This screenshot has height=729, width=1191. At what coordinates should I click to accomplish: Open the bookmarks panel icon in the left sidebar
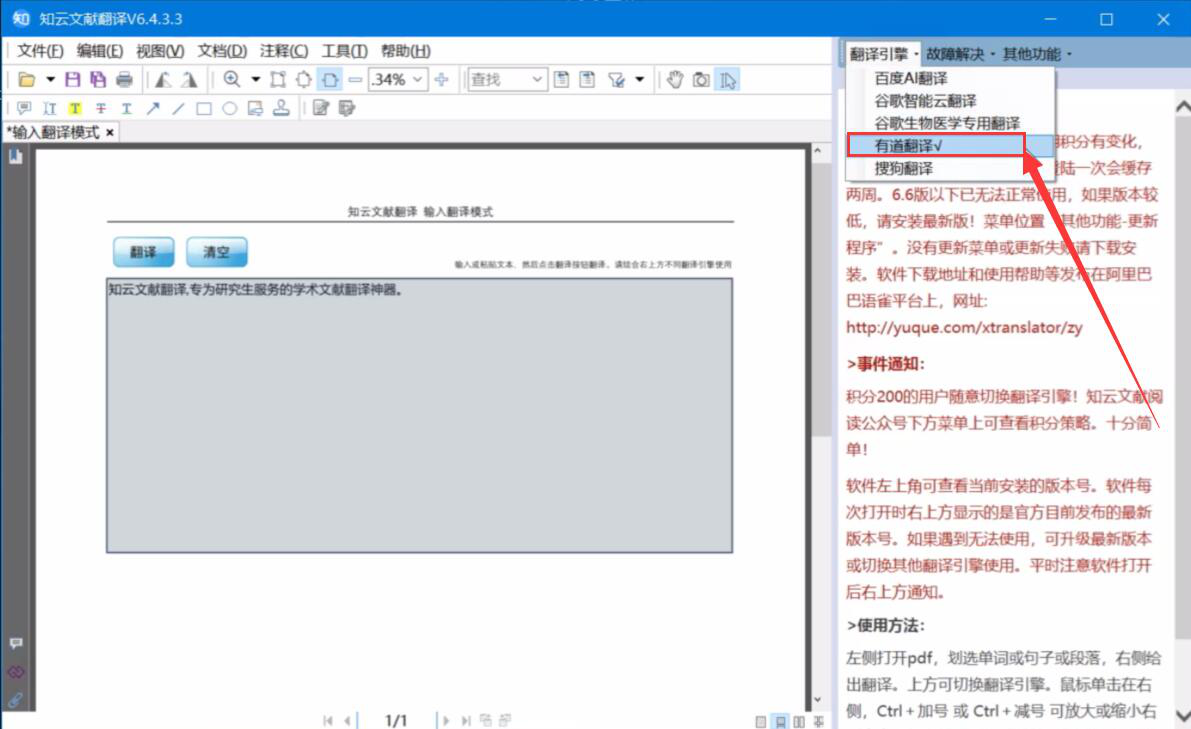point(15,156)
